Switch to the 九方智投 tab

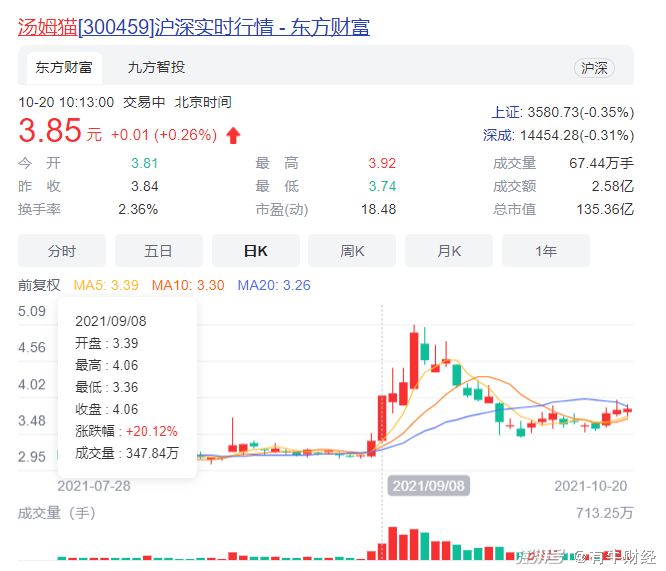coord(156,68)
